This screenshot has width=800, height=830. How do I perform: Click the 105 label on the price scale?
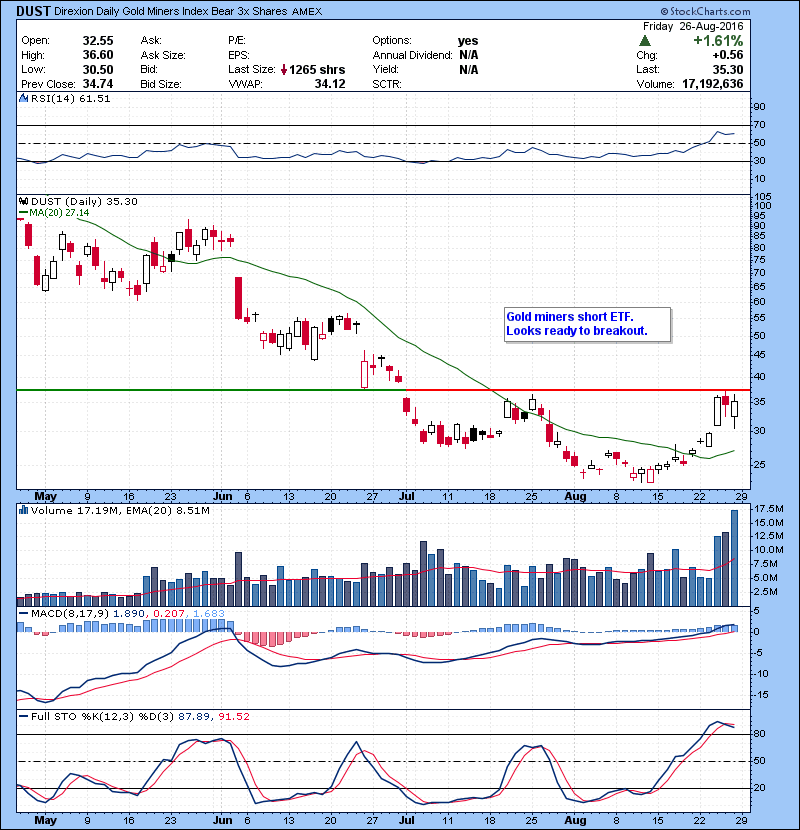[x=763, y=196]
